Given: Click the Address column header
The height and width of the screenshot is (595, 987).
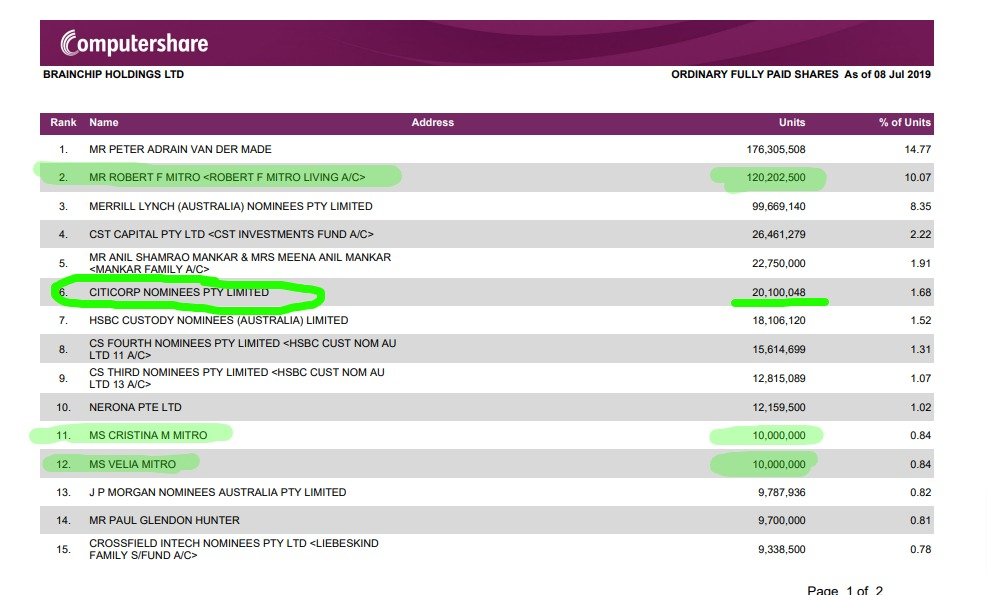Looking at the screenshot, I should (432, 122).
